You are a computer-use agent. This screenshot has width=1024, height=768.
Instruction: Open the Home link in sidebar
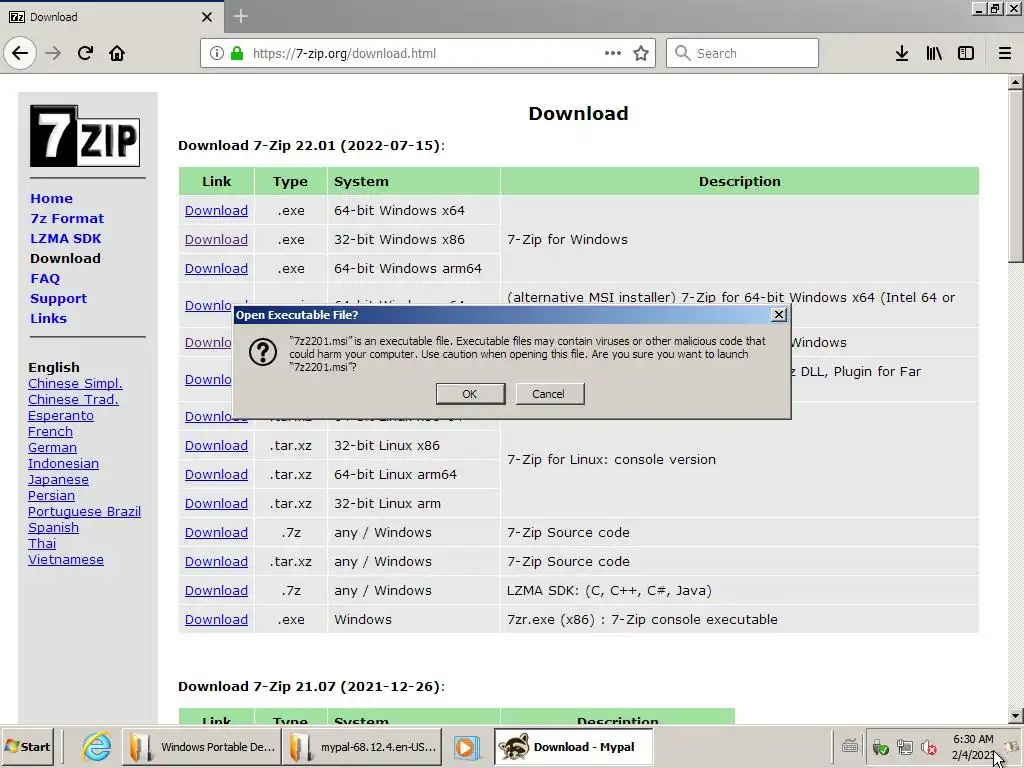click(52, 199)
